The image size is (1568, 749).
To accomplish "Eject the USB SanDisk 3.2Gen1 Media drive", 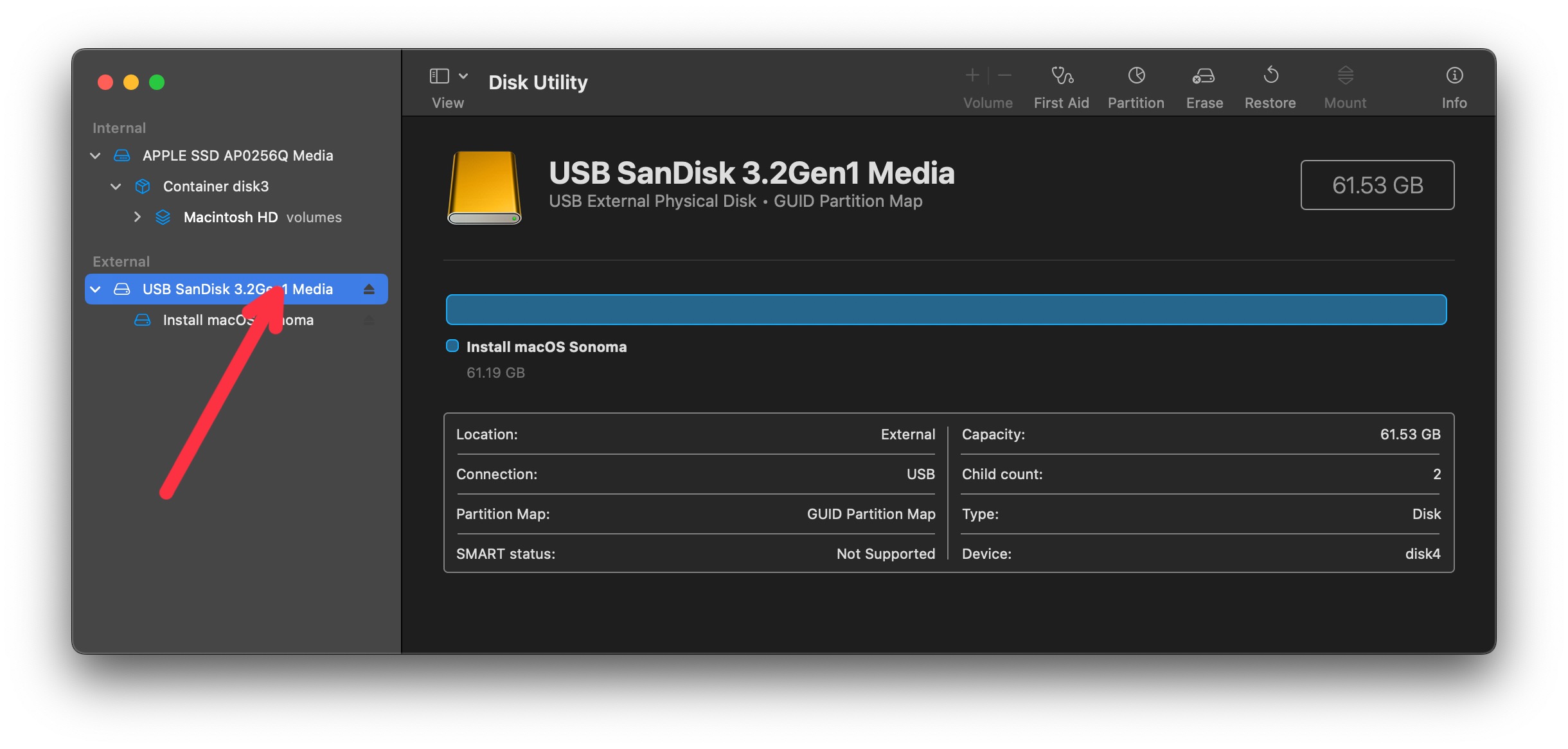I will [369, 289].
